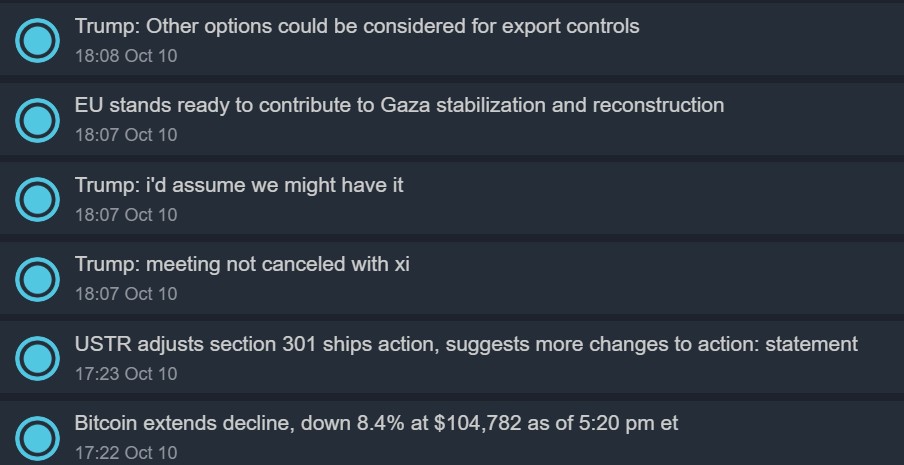Click the 17:23 Oct 10 timestamp
Image resolution: width=904 pixels, height=465 pixels.
click(126, 374)
